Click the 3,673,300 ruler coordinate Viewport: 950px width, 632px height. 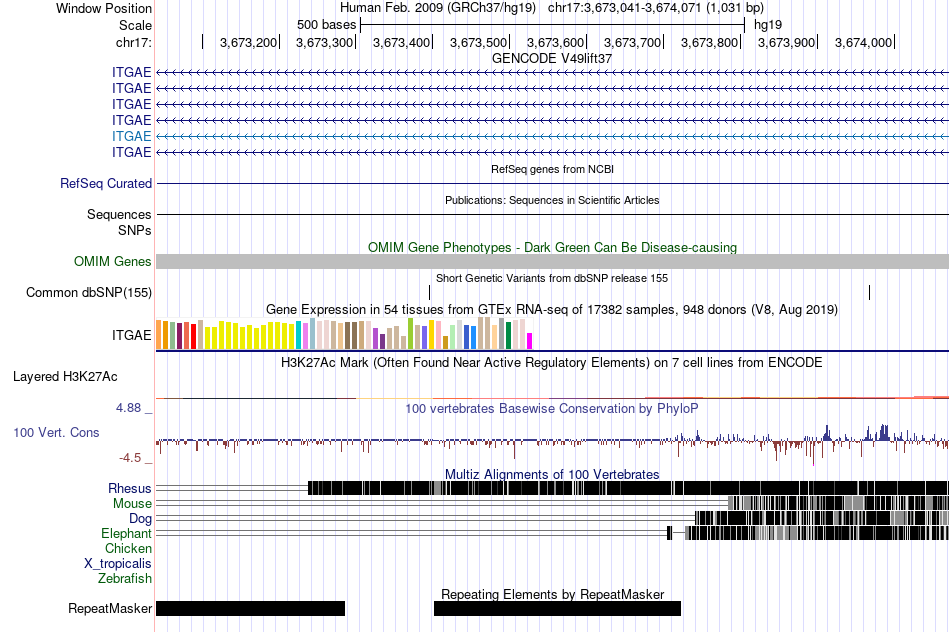pos(324,42)
